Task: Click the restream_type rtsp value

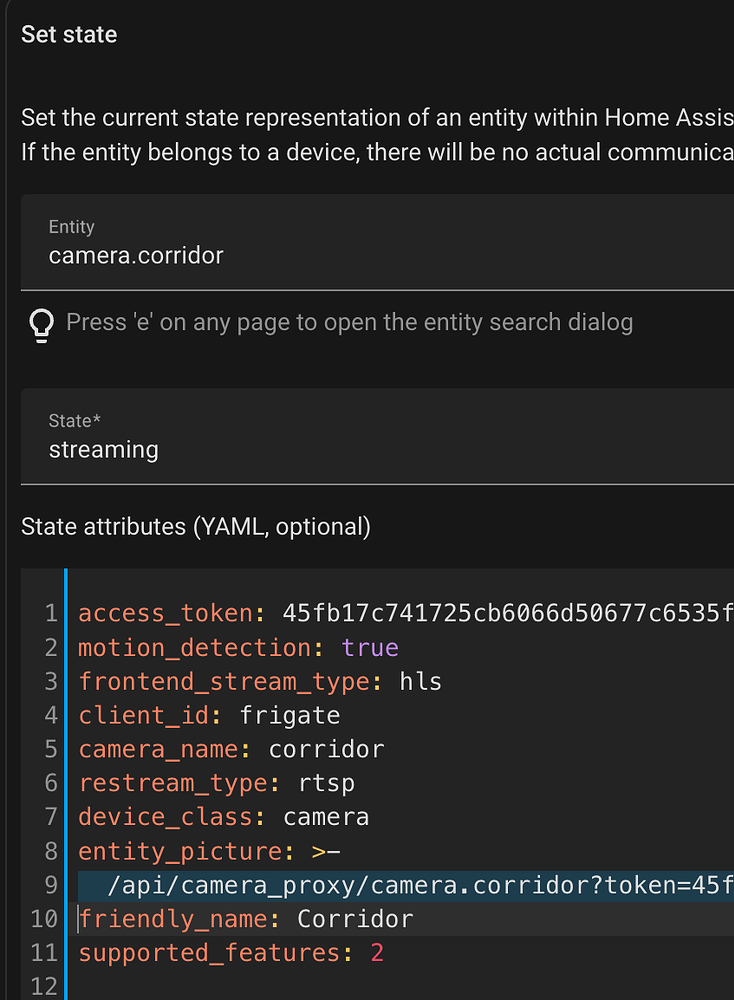Action: pyautogui.click(x=327, y=784)
